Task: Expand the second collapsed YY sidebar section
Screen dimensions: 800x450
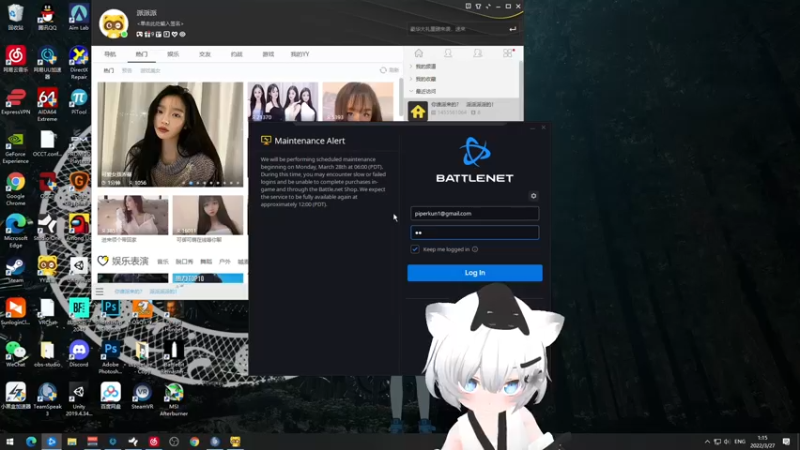Action: click(x=411, y=79)
